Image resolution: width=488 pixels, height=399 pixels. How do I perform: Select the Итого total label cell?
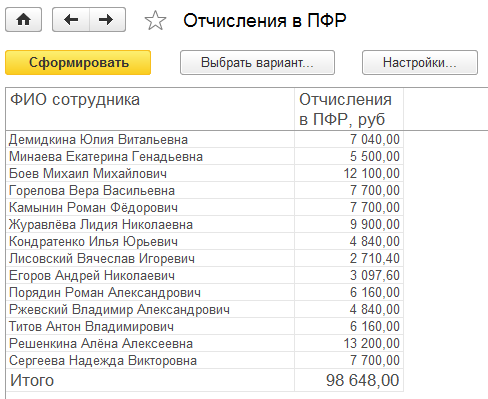[x=150, y=380]
